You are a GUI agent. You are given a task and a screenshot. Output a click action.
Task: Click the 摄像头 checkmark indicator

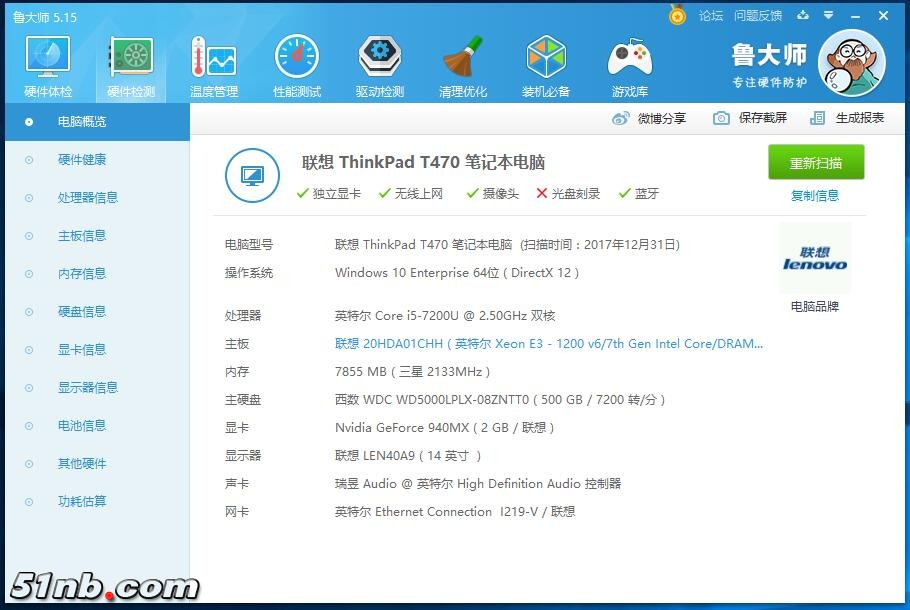point(474,194)
